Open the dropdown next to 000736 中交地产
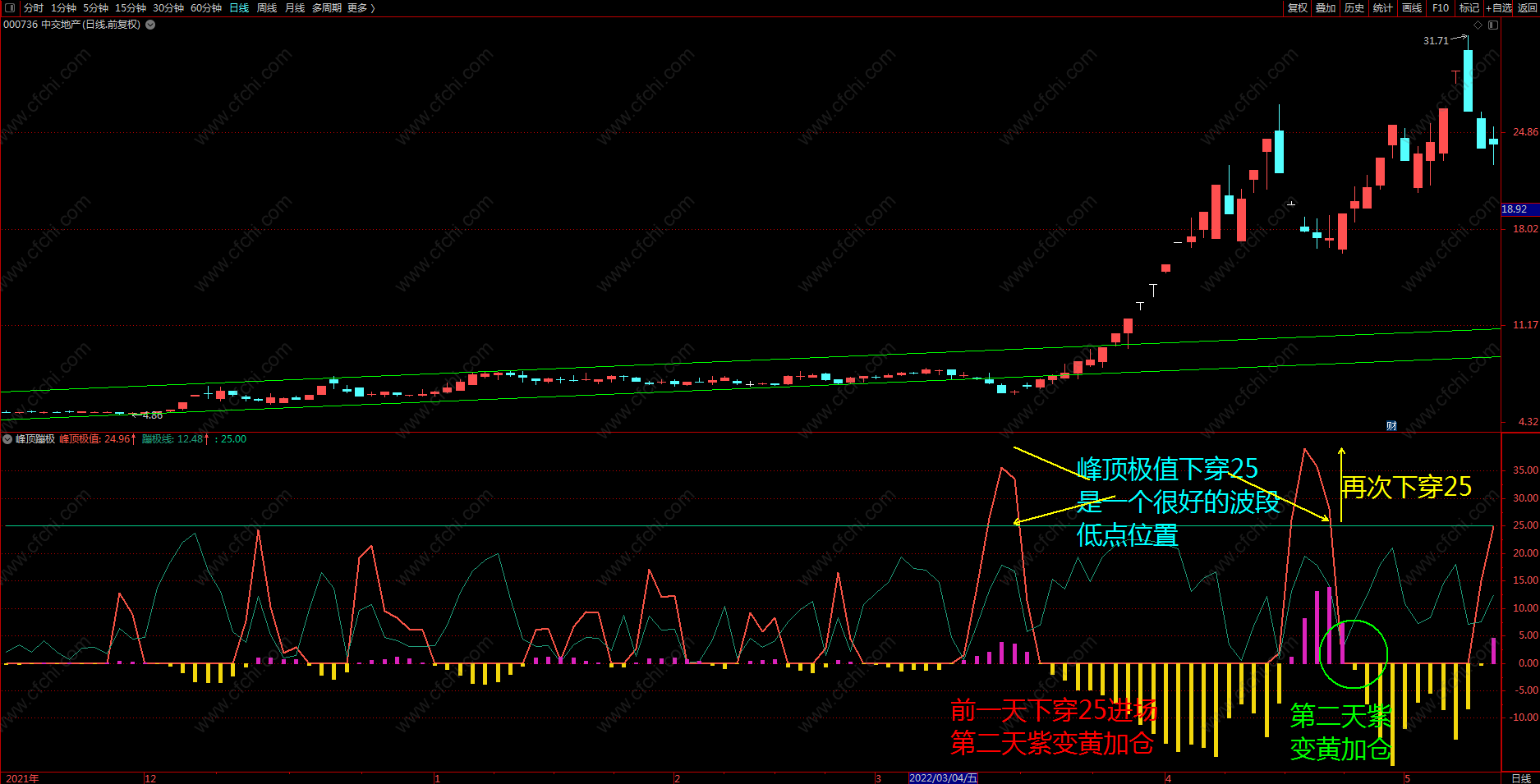This screenshot has width=1540, height=784. (x=150, y=25)
